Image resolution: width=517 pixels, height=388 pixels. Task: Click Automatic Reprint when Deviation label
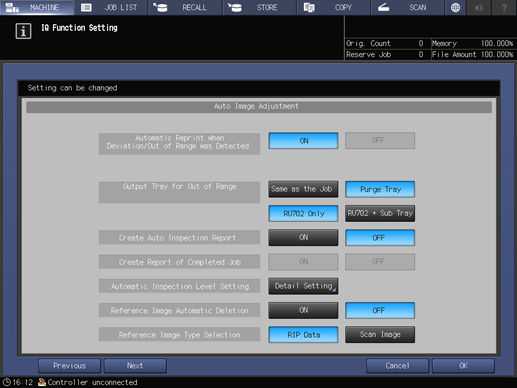click(x=179, y=144)
